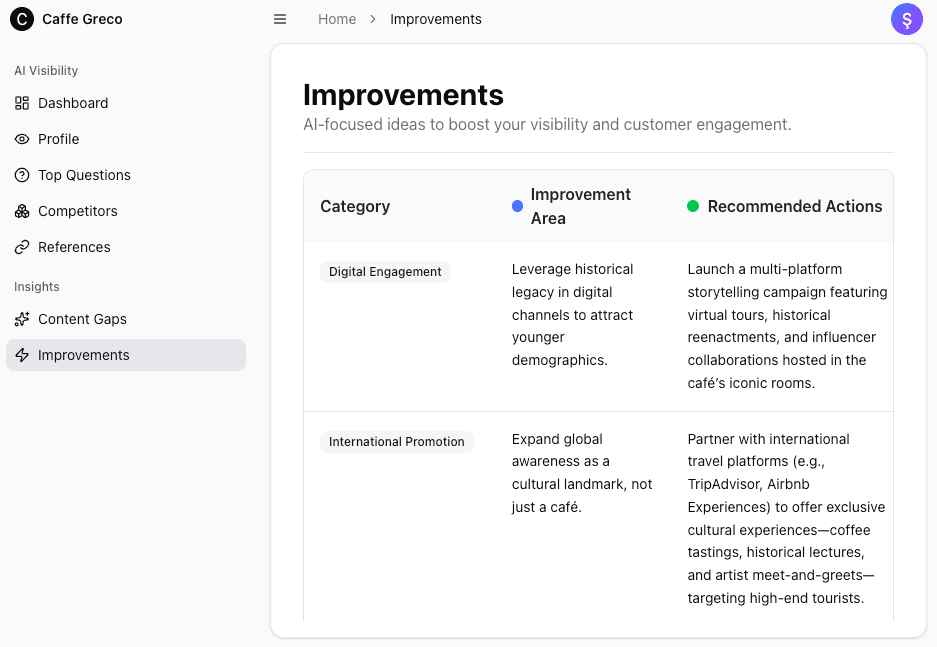Click the blue Improvement Area dot
Image resolution: width=937 pixels, height=647 pixels.
pyautogui.click(x=517, y=206)
